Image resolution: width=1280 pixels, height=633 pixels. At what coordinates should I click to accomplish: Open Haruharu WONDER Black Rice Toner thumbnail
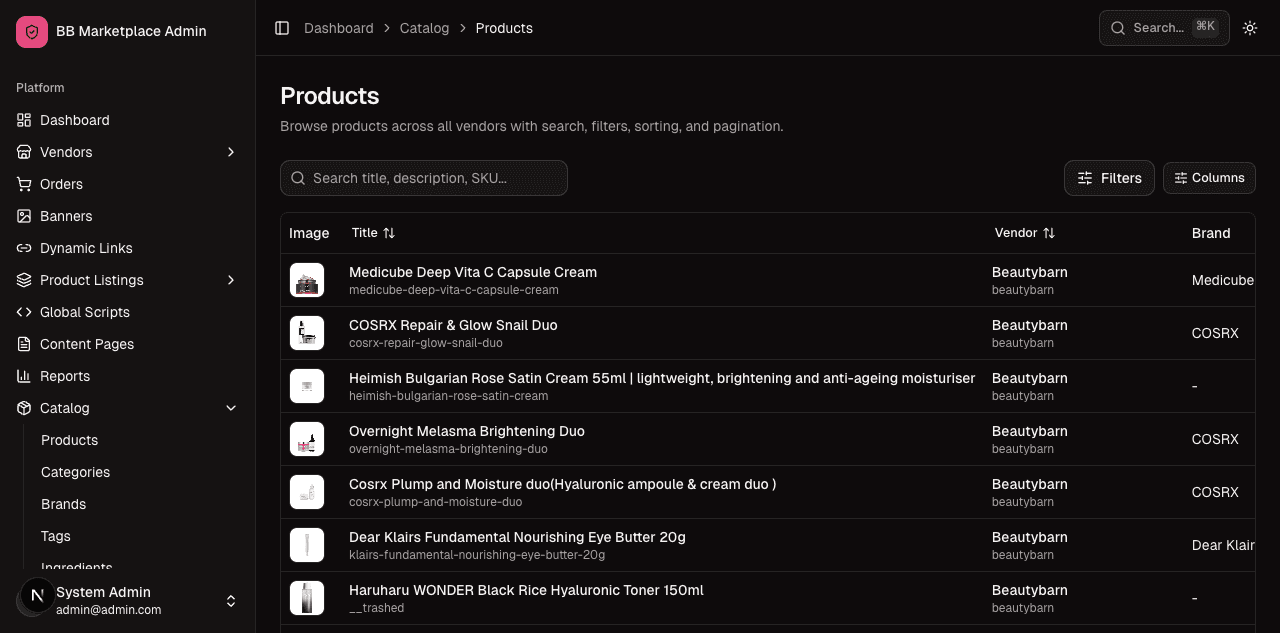click(307, 598)
